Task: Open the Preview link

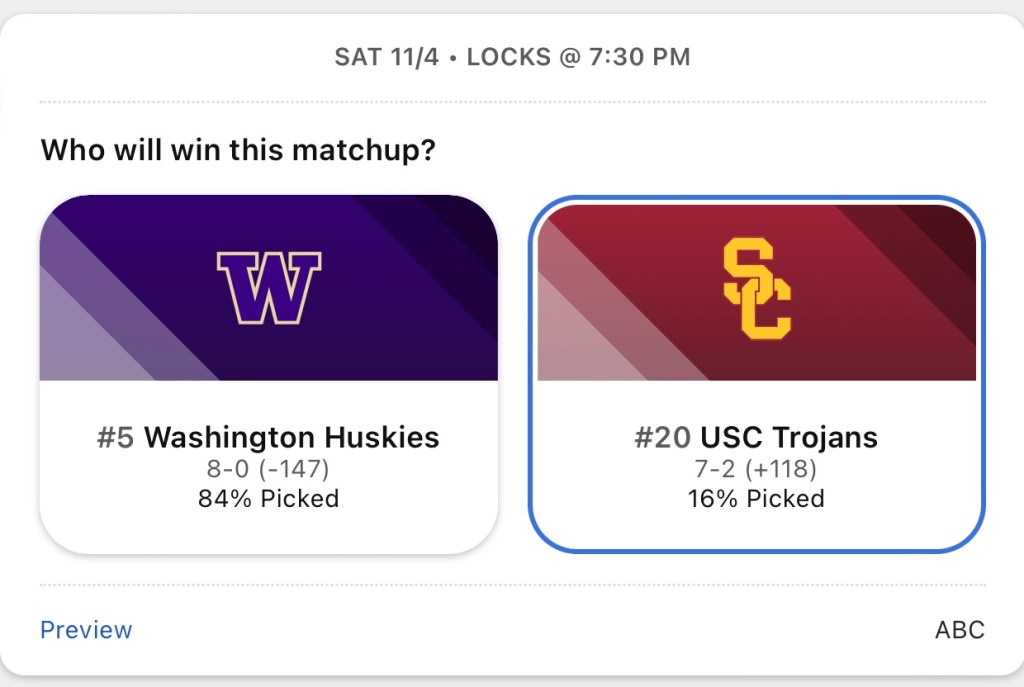Action: pos(86,630)
